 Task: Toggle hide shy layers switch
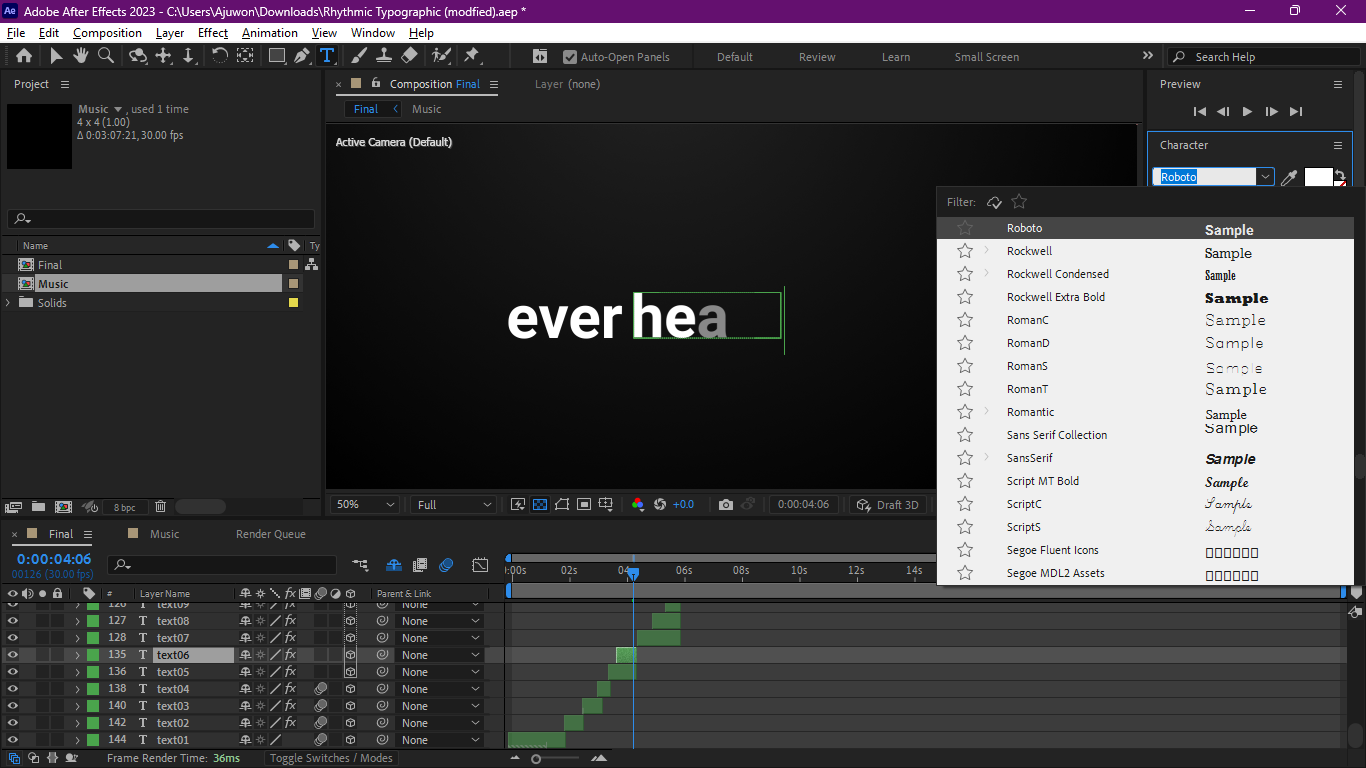pyautogui.click(x=394, y=565)
